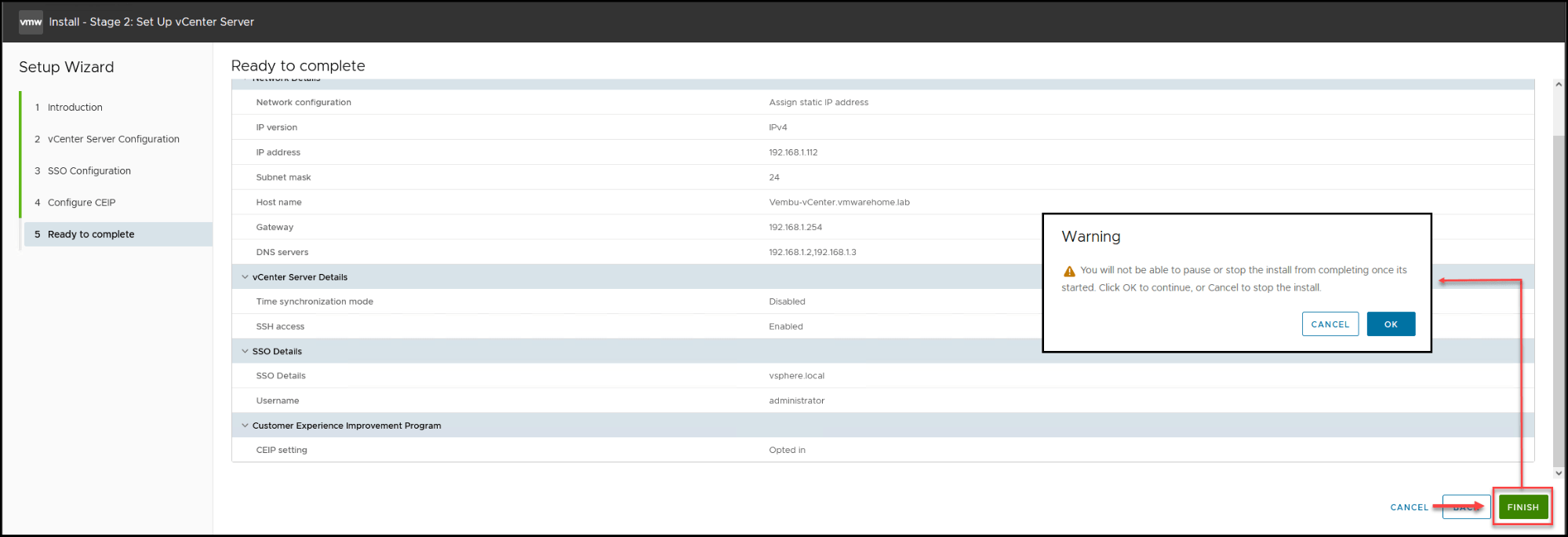1568x537 pixels.
Task: Click the warning triangle icon in the dialog
Action: [1069, 271]
